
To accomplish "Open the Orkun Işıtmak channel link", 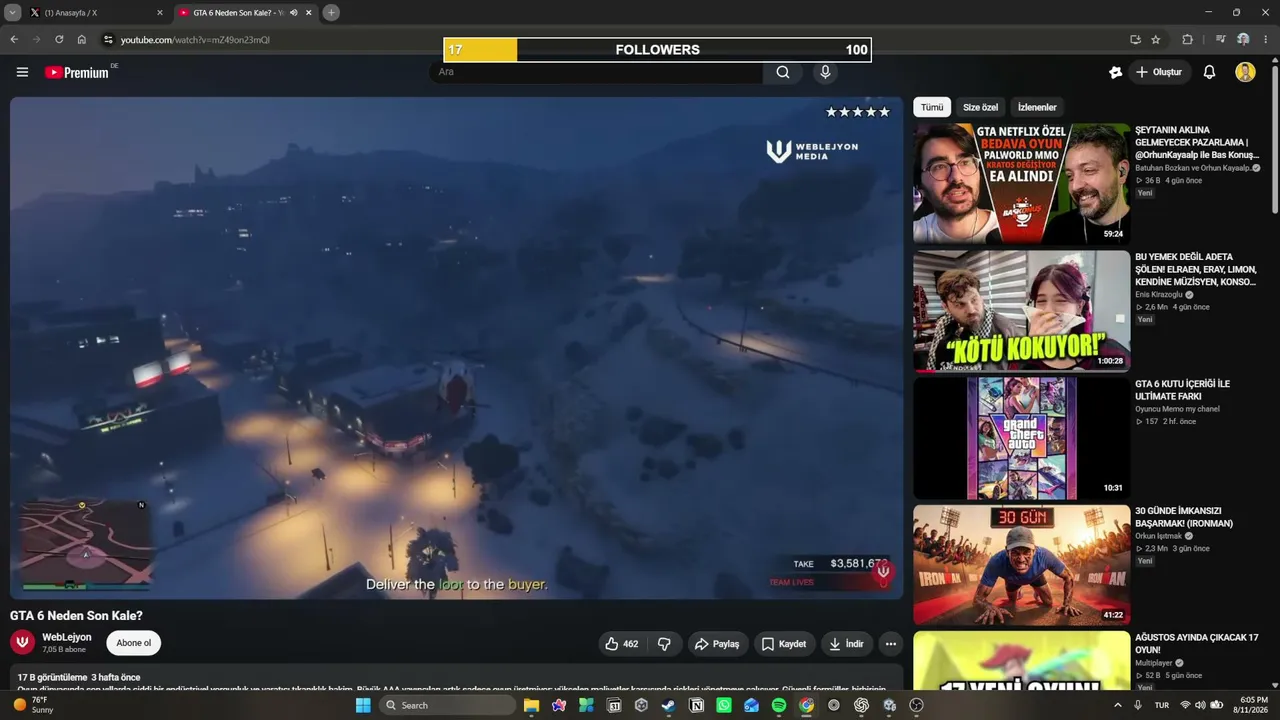I will pyautogui.click(x=1159, y=536).
